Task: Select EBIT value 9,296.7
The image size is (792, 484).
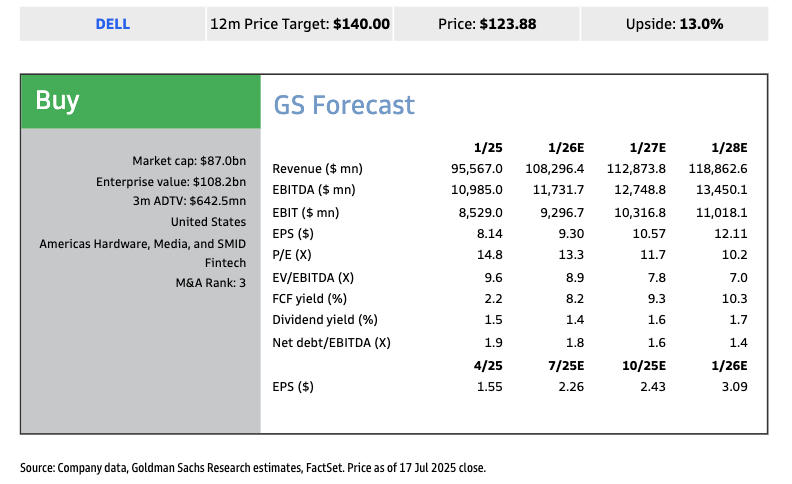Action: point(562,213)
